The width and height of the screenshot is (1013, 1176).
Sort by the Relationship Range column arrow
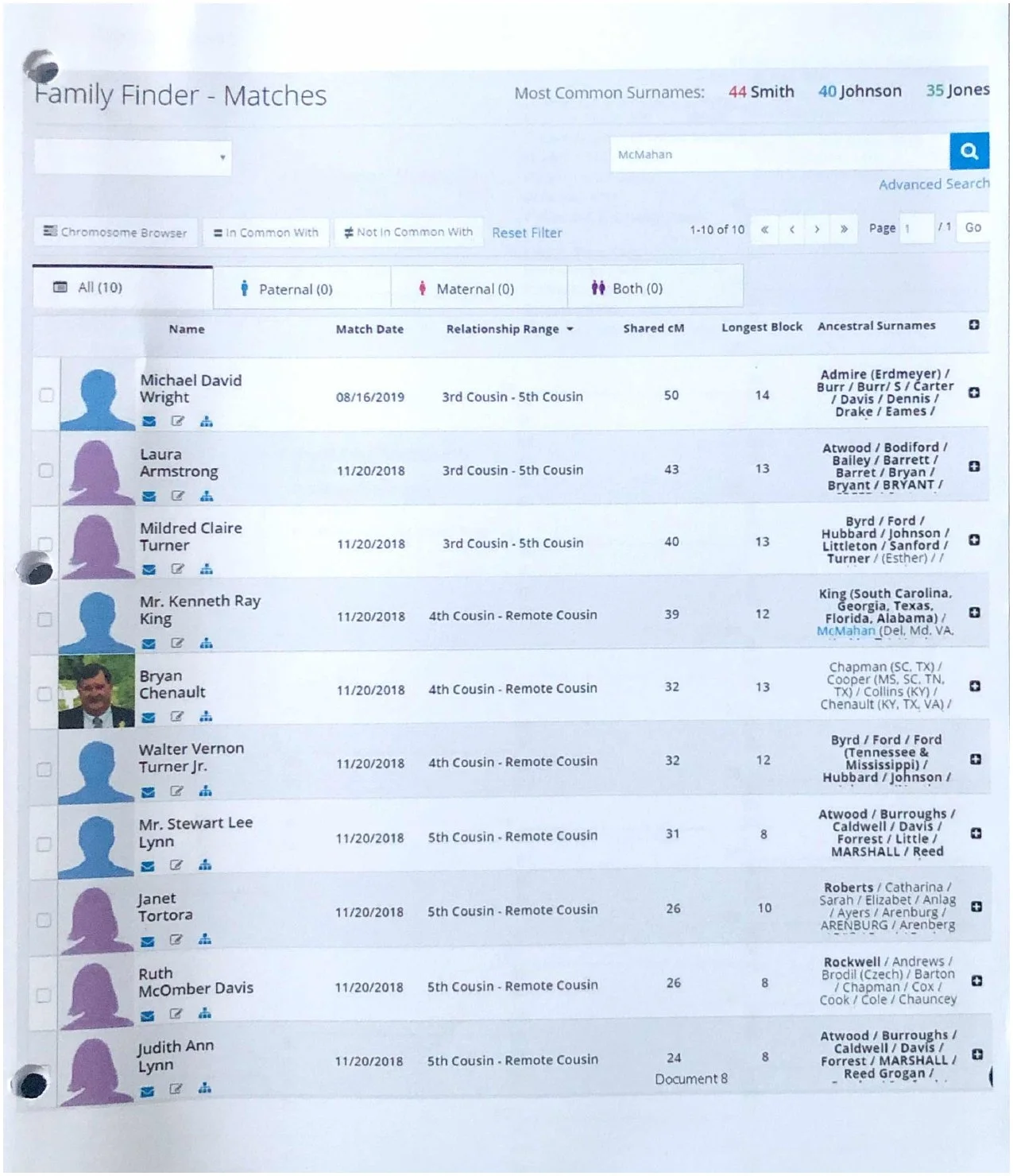570,329
